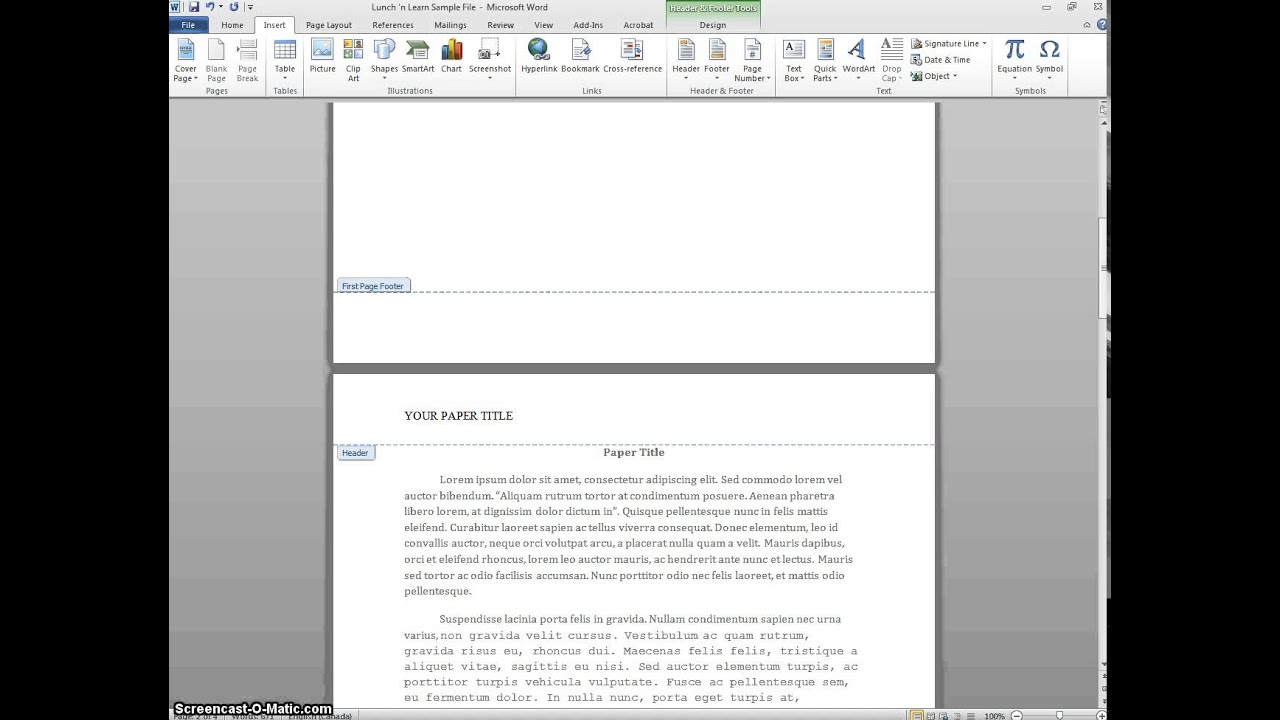This screenshot has width=1280, height=720.
Task: Open the Undo history dropdown arrow
Action: [220, 7]
